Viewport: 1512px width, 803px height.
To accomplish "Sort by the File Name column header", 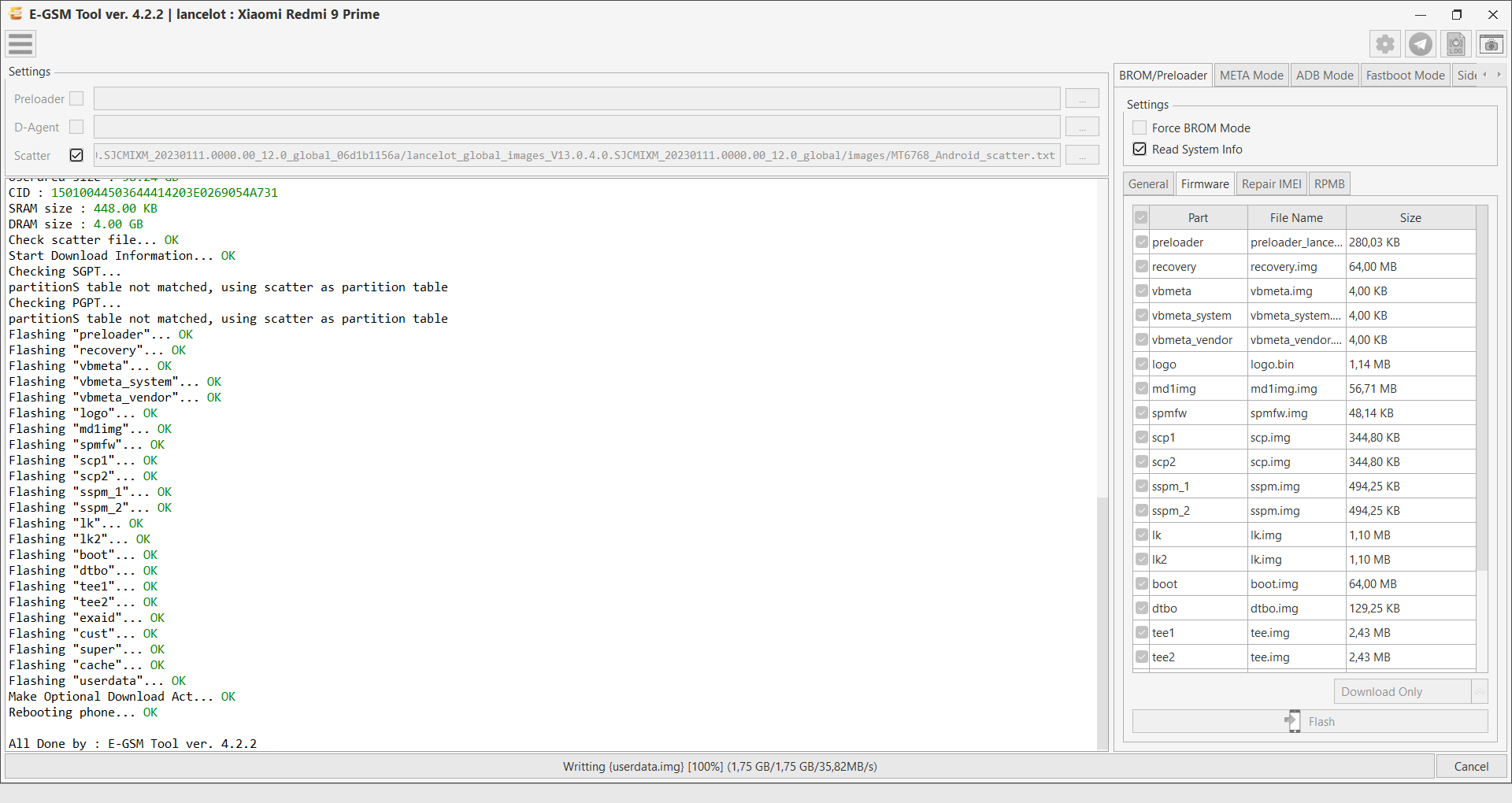I will click(x=1296, y=217).
